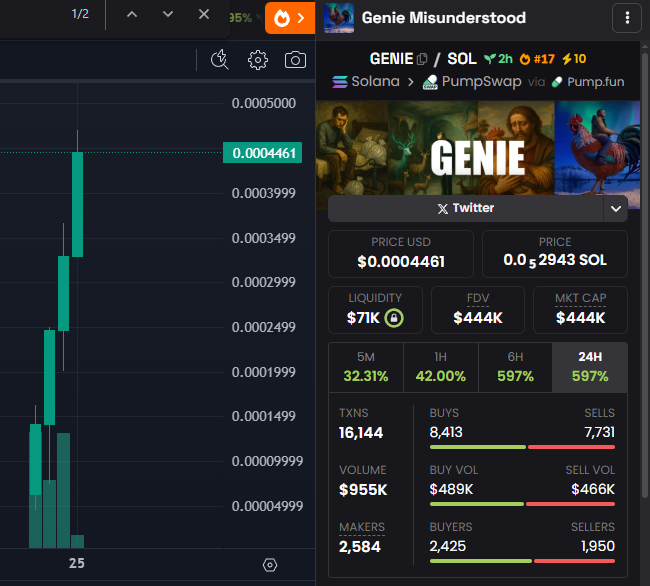The width and height of the screenshot is (650, 586).
Task: Click the lightning boosts 10 badge
Action: (574, 59)
